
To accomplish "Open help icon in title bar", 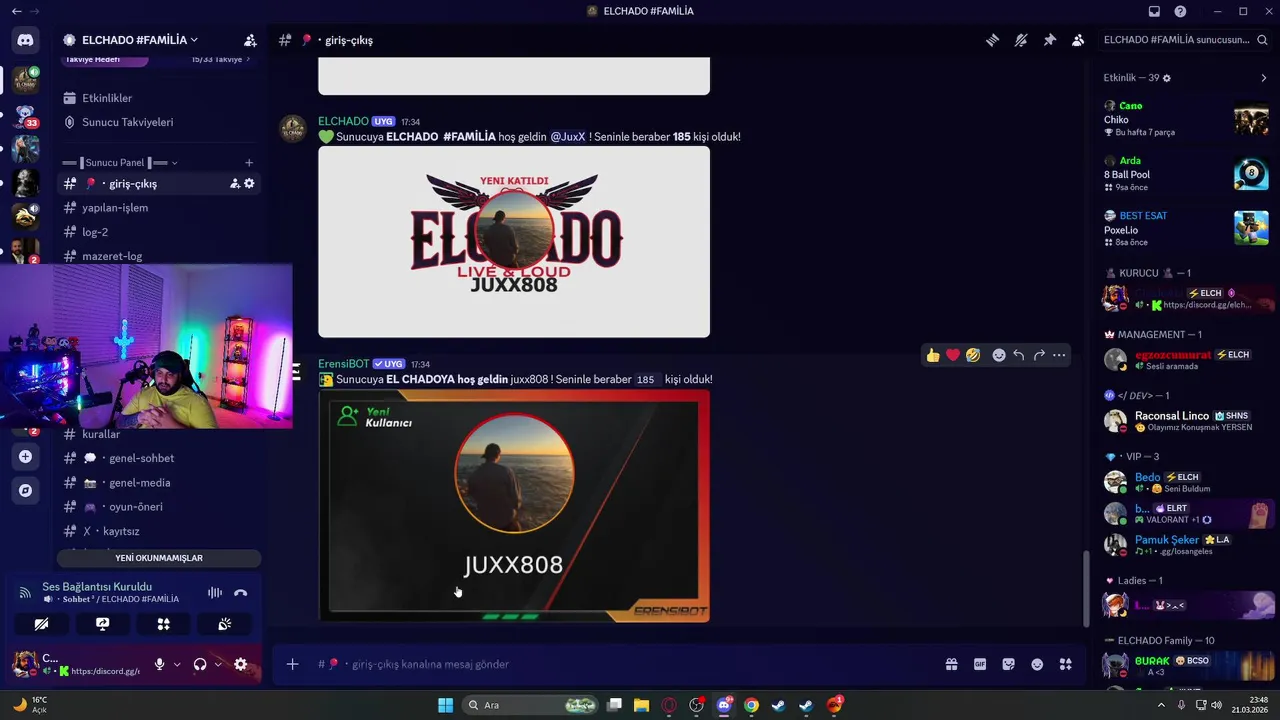I will pyautogui.click(x=1181, y=11).
